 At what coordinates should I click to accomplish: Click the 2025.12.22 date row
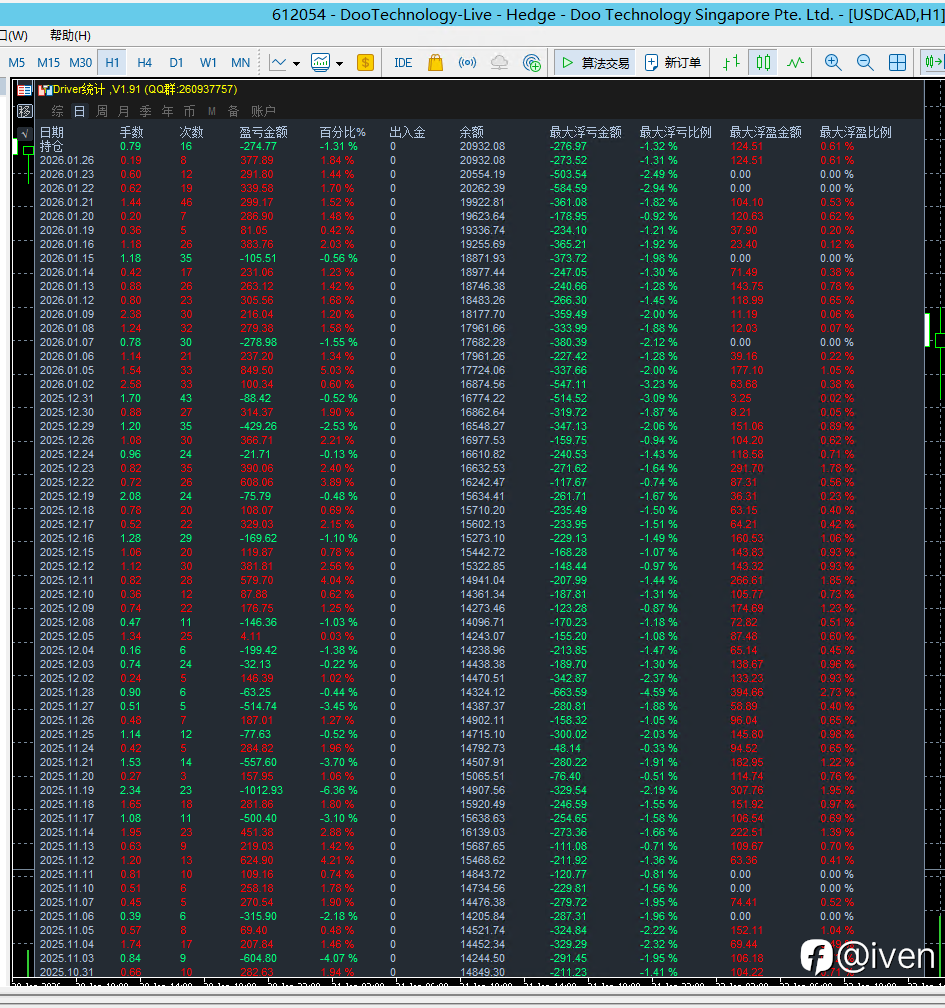point(67,483)
